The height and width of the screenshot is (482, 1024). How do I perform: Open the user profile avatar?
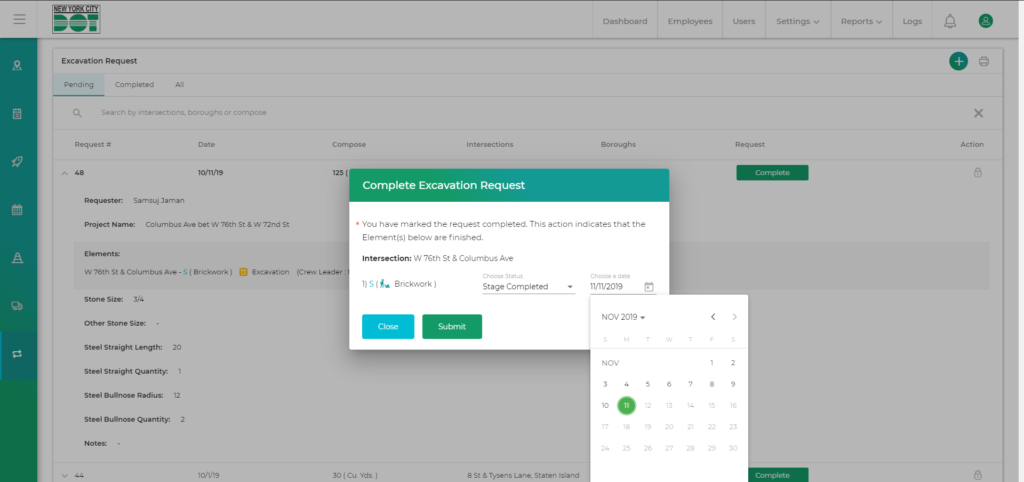coord(985,21)
